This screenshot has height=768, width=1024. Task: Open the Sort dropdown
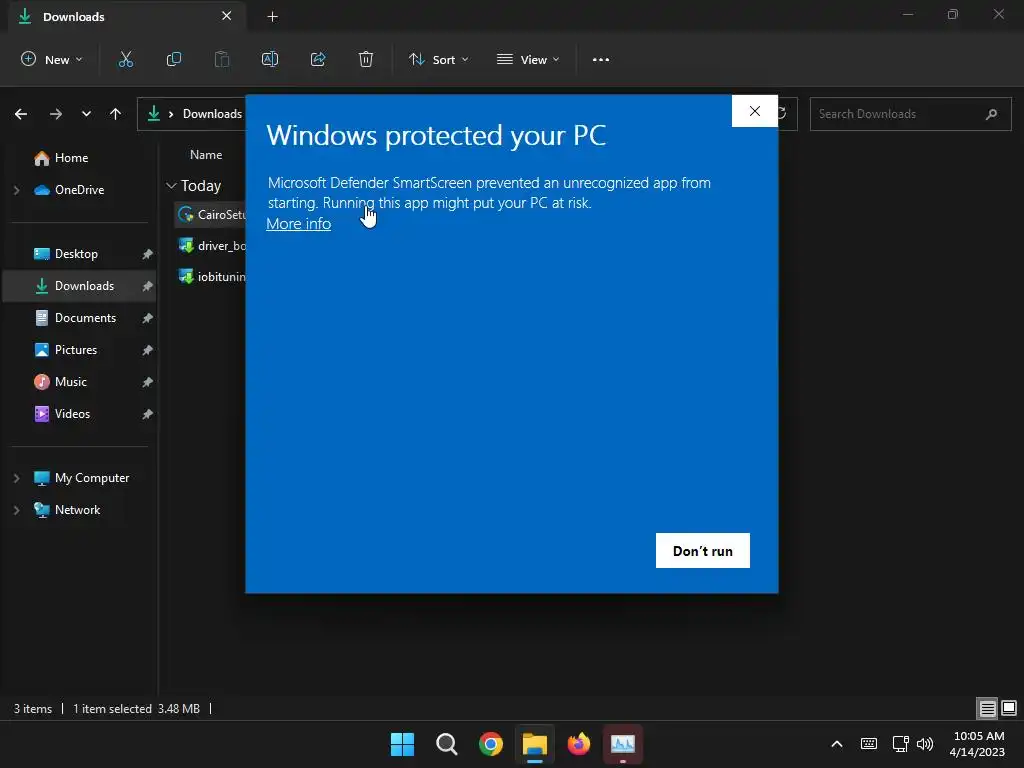click(438, 59)
